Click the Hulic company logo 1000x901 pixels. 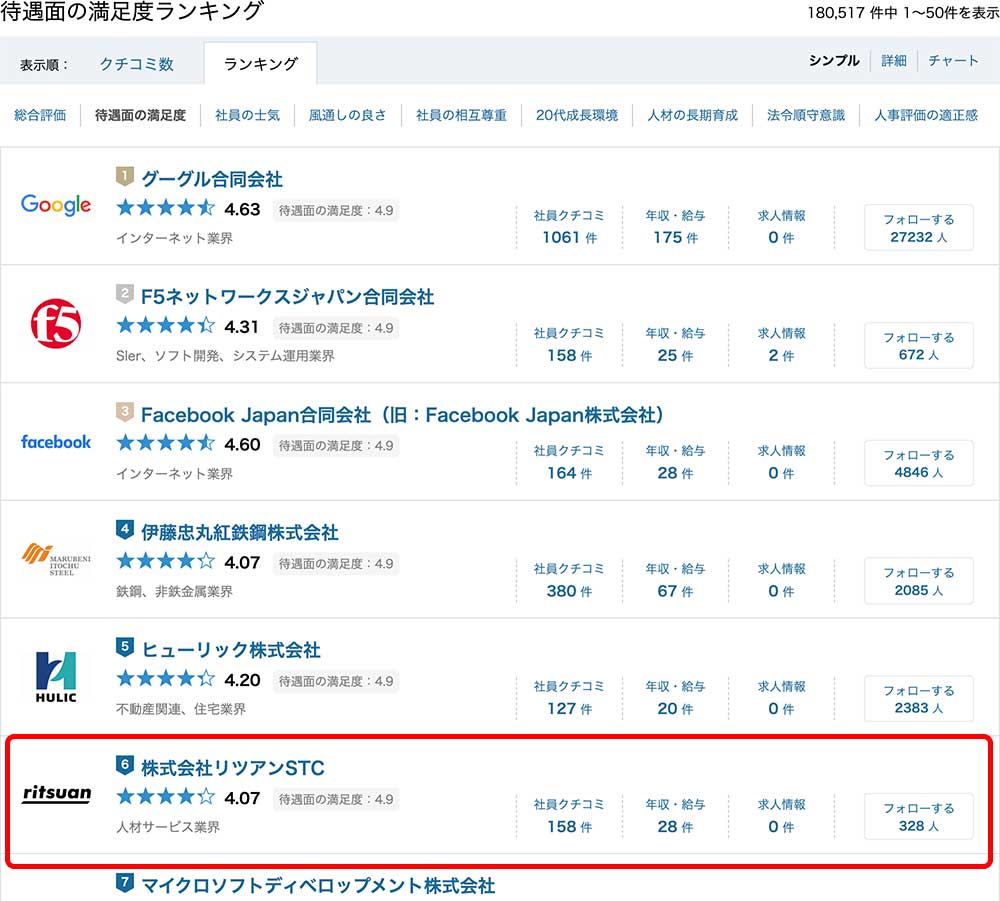coord(56,677)
